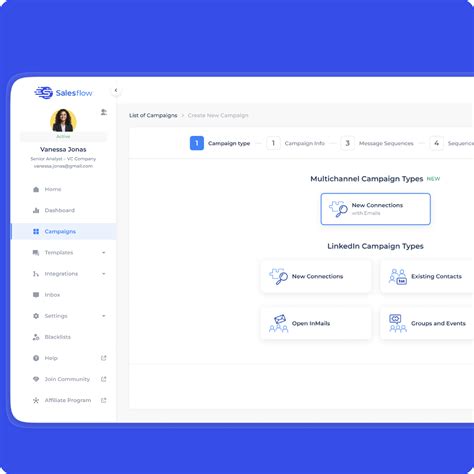Click the Settings gear icon
474x474 pixels.
(x=36, y=316)
